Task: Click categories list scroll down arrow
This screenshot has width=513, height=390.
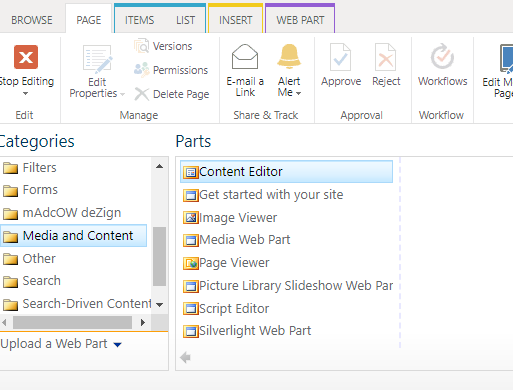Action: tap(159, 304)
